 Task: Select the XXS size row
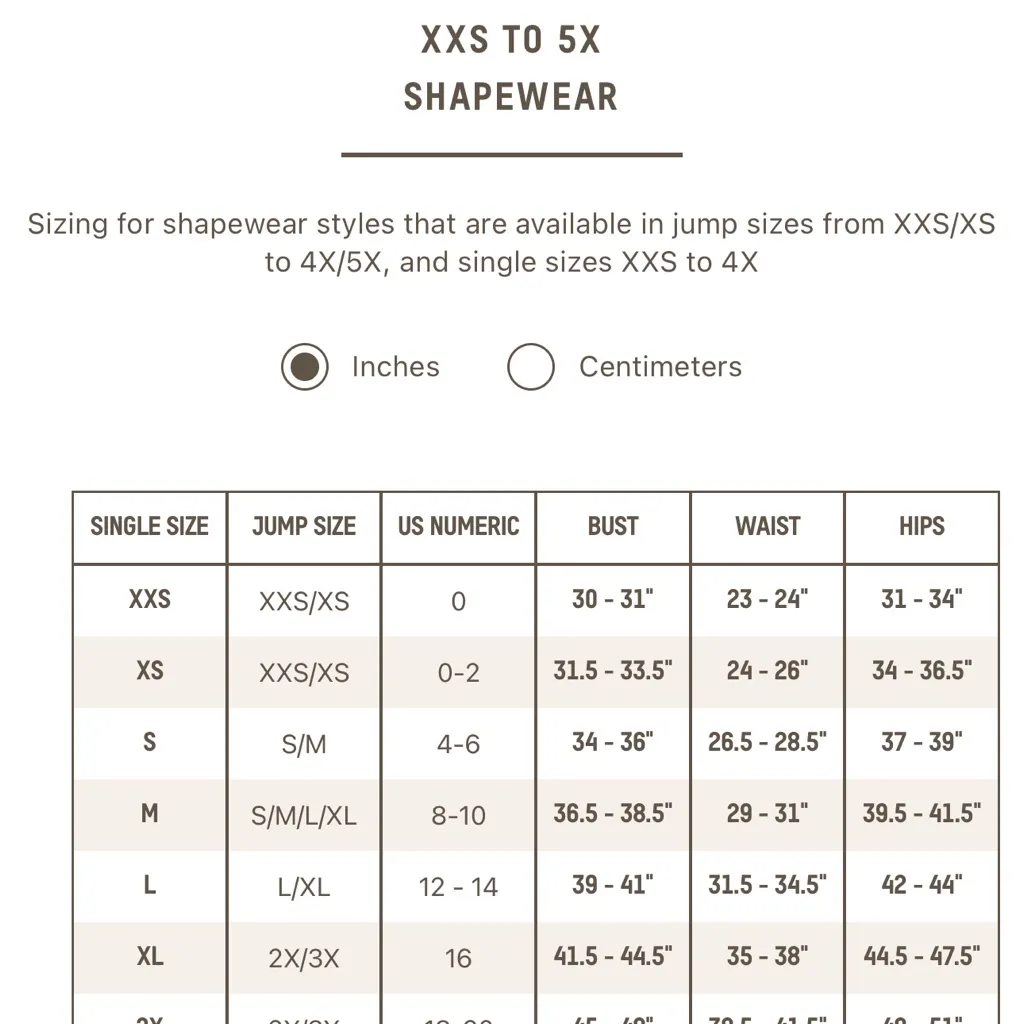(149, 600)
